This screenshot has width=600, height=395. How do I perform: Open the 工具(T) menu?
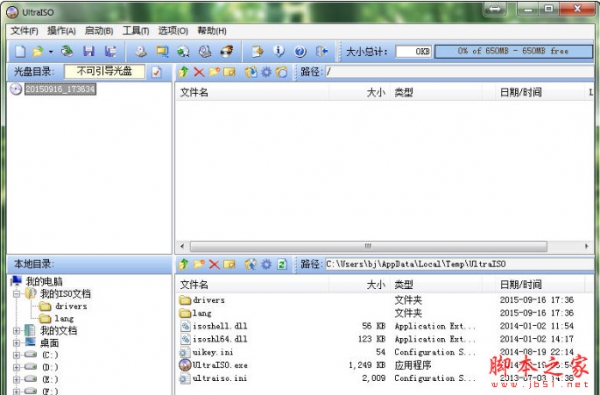coord(136,31)
